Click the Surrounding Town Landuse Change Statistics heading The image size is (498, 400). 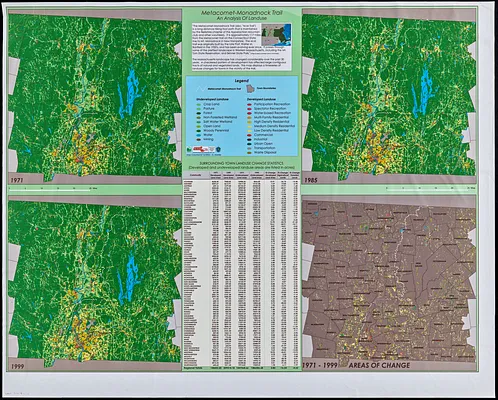(x=242, y=163)
